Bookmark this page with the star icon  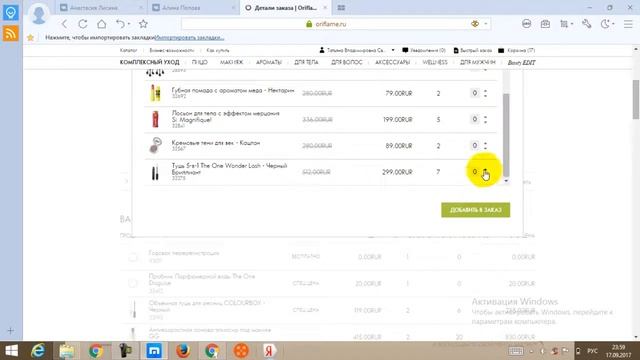pos(143,24)
